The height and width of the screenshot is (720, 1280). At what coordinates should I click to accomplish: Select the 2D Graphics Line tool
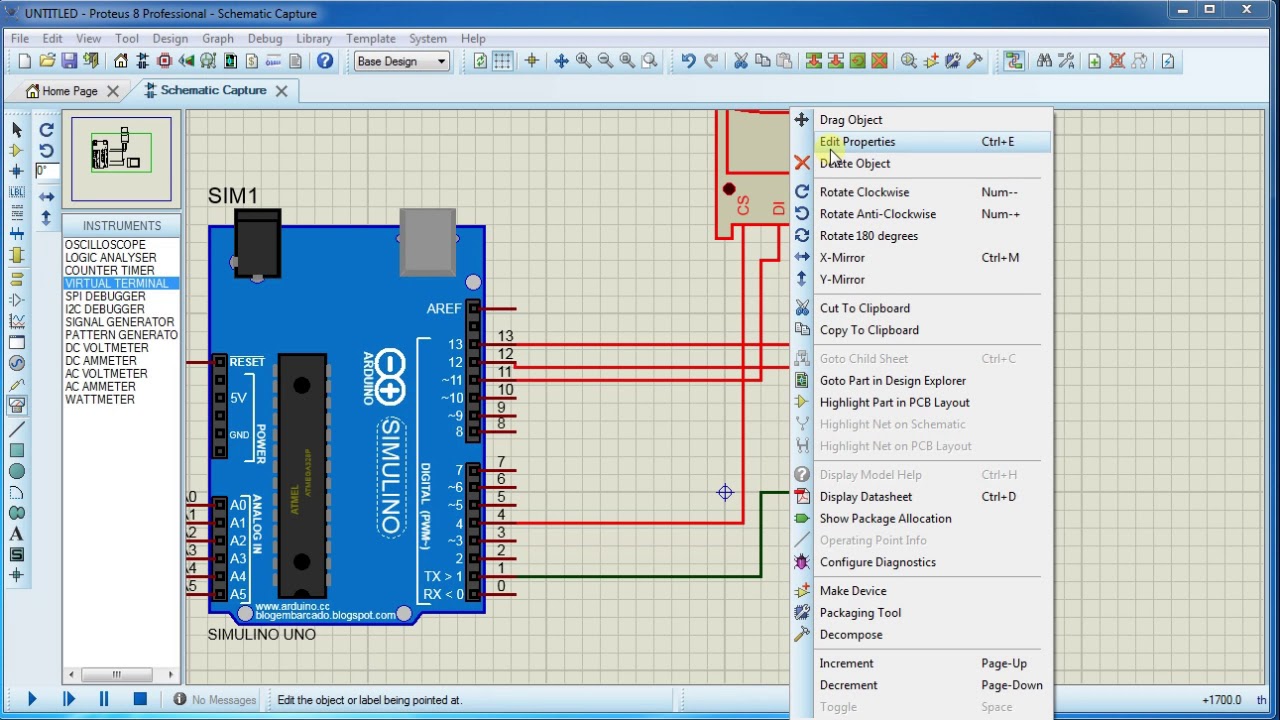(16, 428)
